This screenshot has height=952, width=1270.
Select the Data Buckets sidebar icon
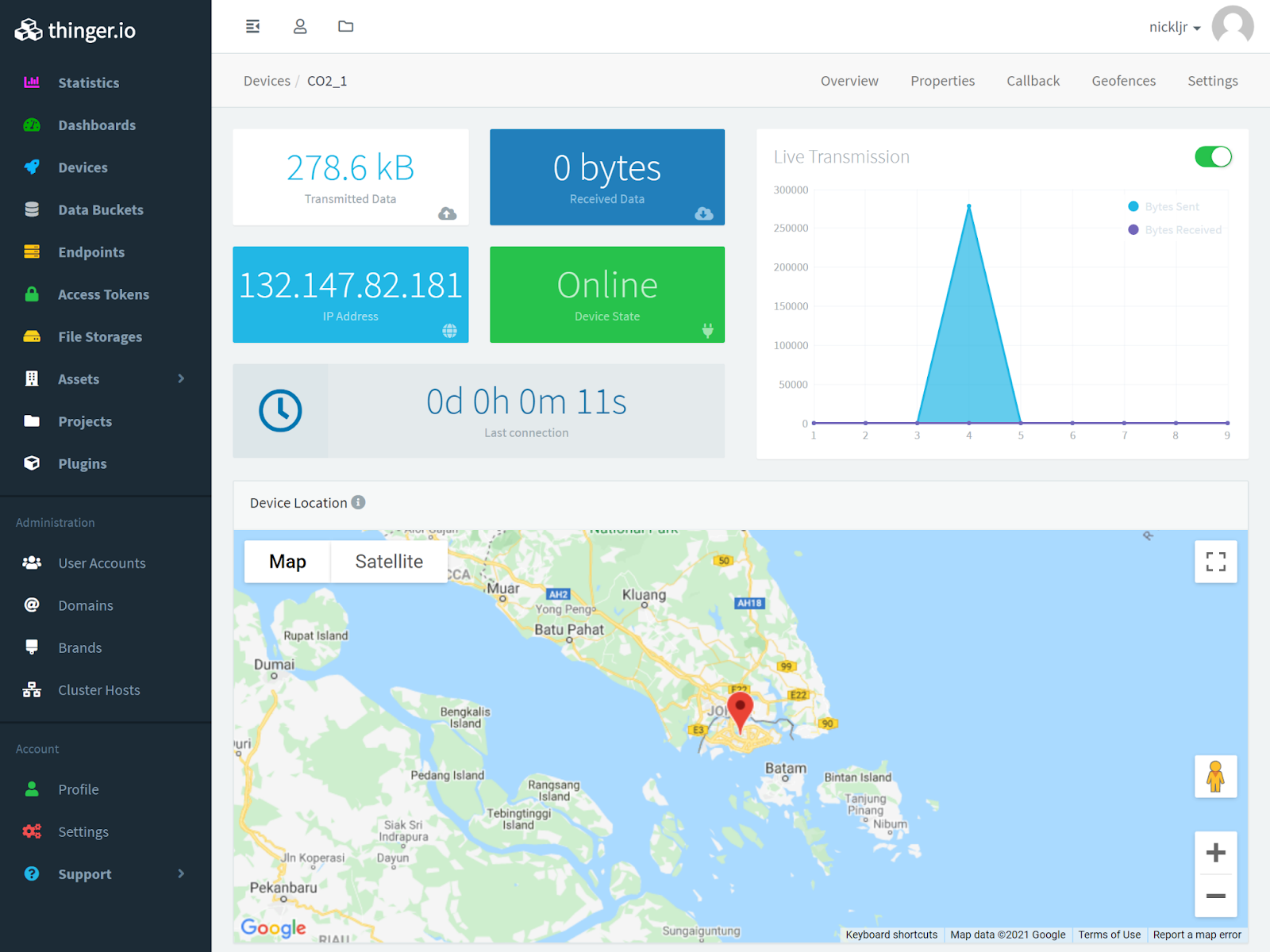click(32, 209)
